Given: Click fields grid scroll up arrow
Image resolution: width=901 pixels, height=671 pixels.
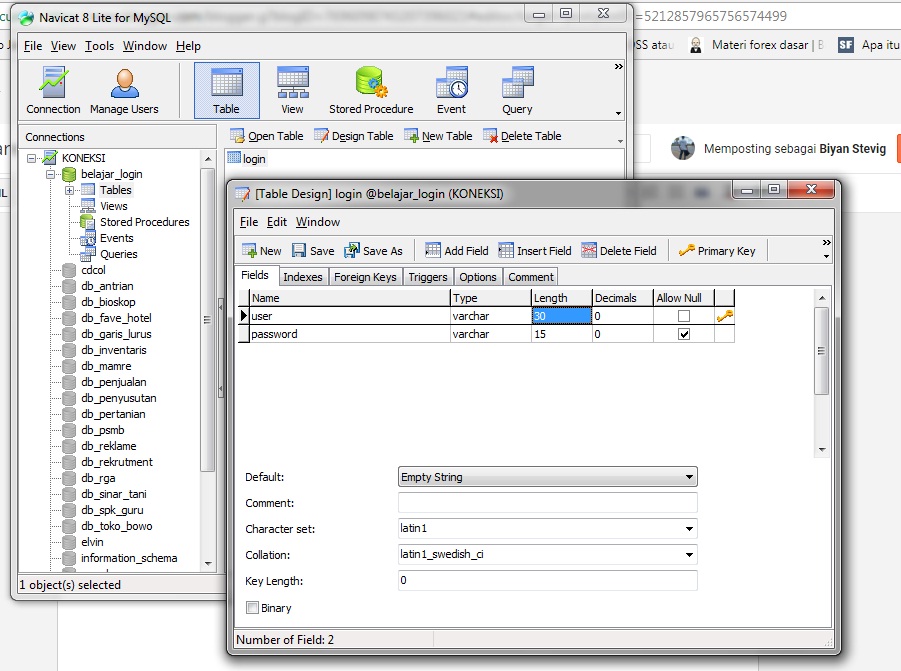Looking at the screenshot, I should tap(822, 298).
